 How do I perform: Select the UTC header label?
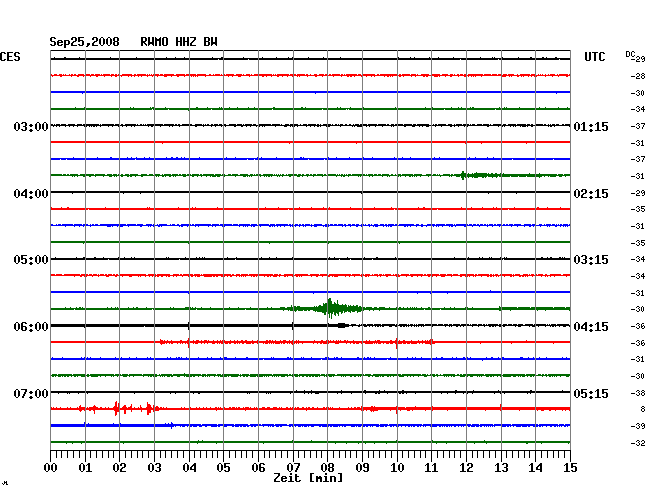tap(594, 57)
